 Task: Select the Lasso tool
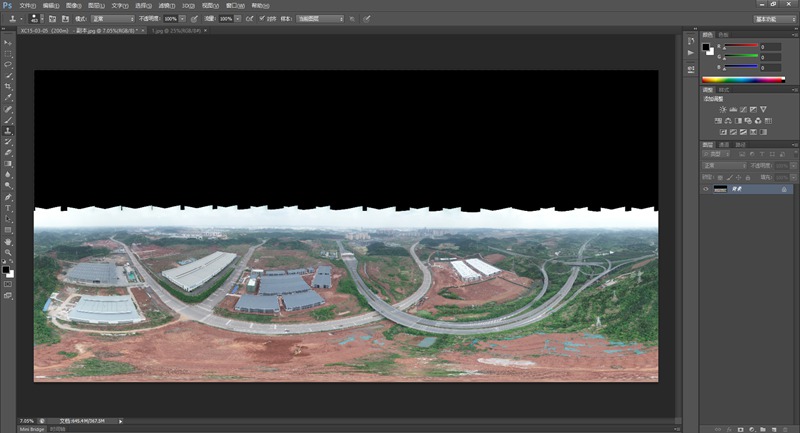(8, 64)
